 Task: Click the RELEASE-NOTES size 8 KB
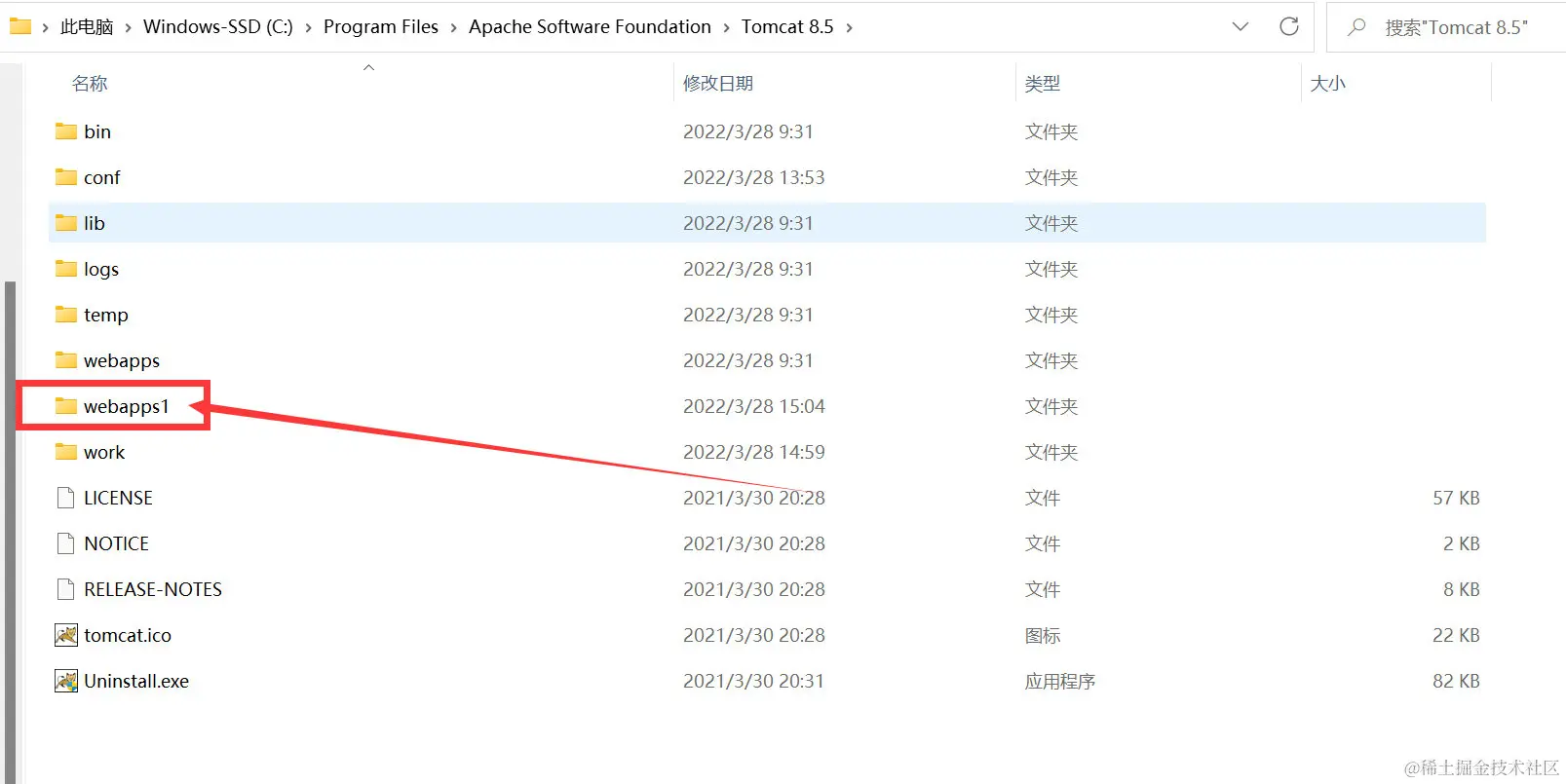pyautogui.click(x=1462, y=589)
